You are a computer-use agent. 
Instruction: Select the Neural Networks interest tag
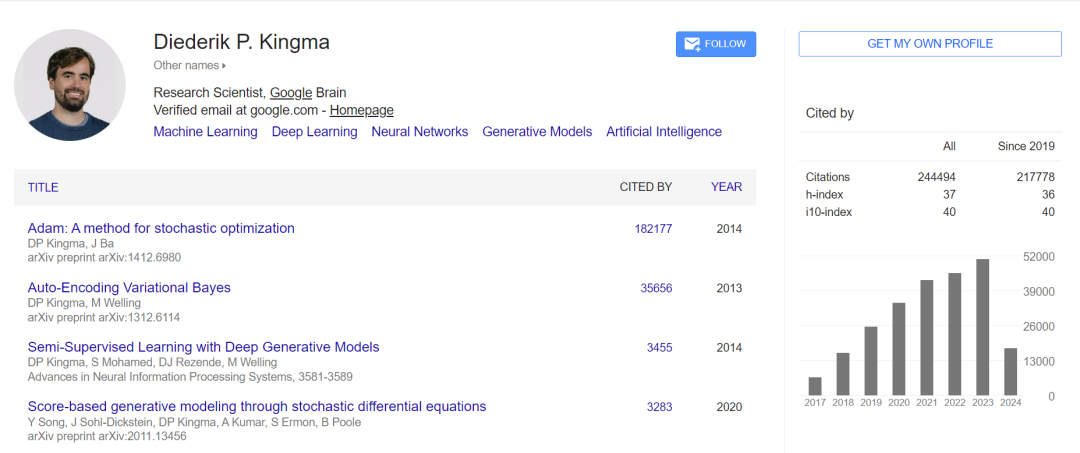[419, 132]
